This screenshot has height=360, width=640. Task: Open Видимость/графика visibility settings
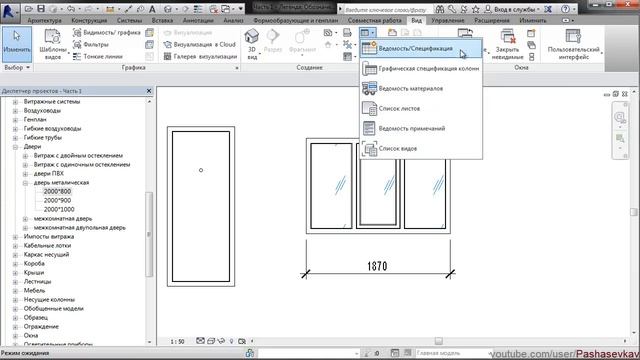[x=107, y=33]
